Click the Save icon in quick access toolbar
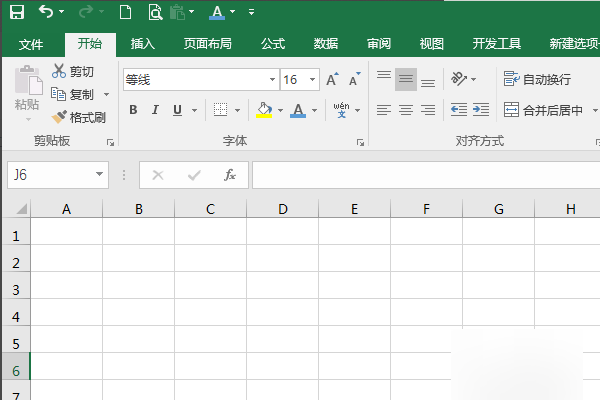Viewport: 600px width, 400px height. (x=17, y=13)
